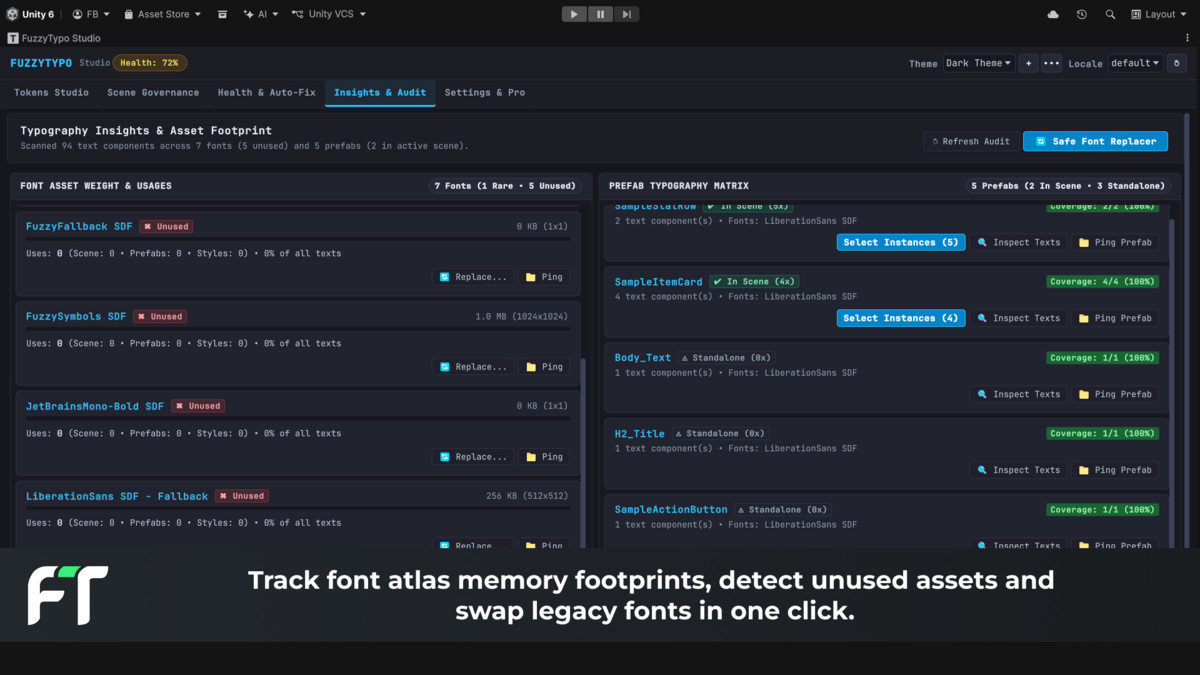Viewport: 1200px width, 675px height.
Task: Click the search magnifier in top bar
Action: click(1110, 14)
